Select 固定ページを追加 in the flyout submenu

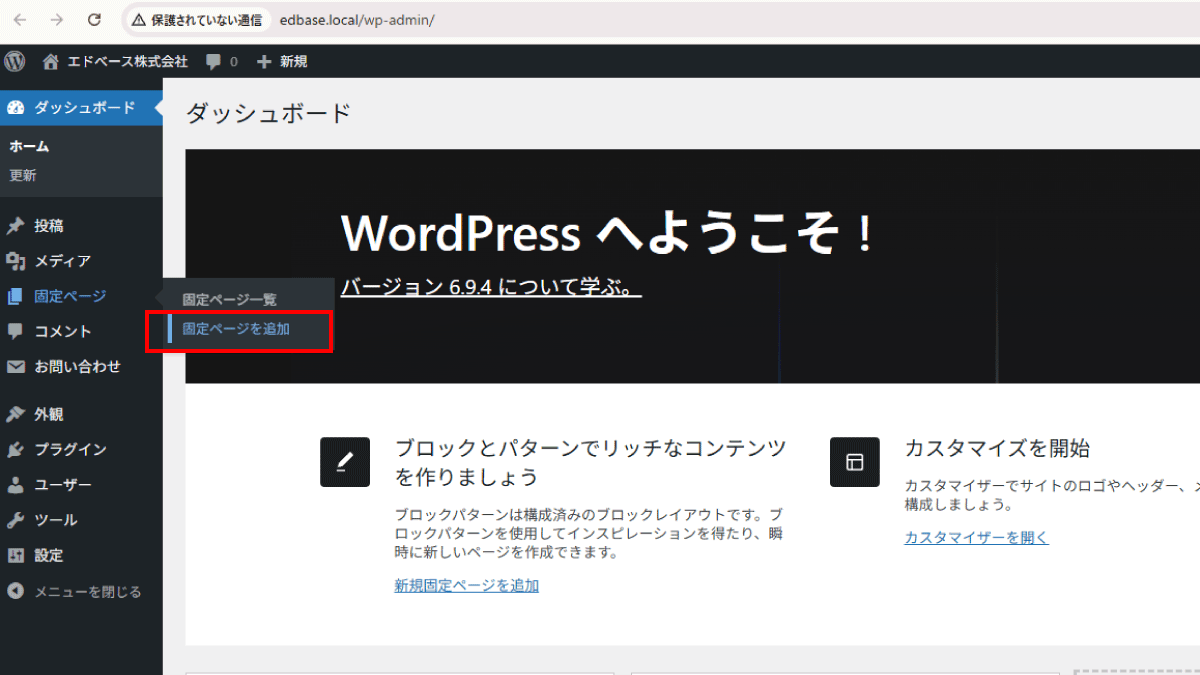pyautogui.click(x=236, y=329)
